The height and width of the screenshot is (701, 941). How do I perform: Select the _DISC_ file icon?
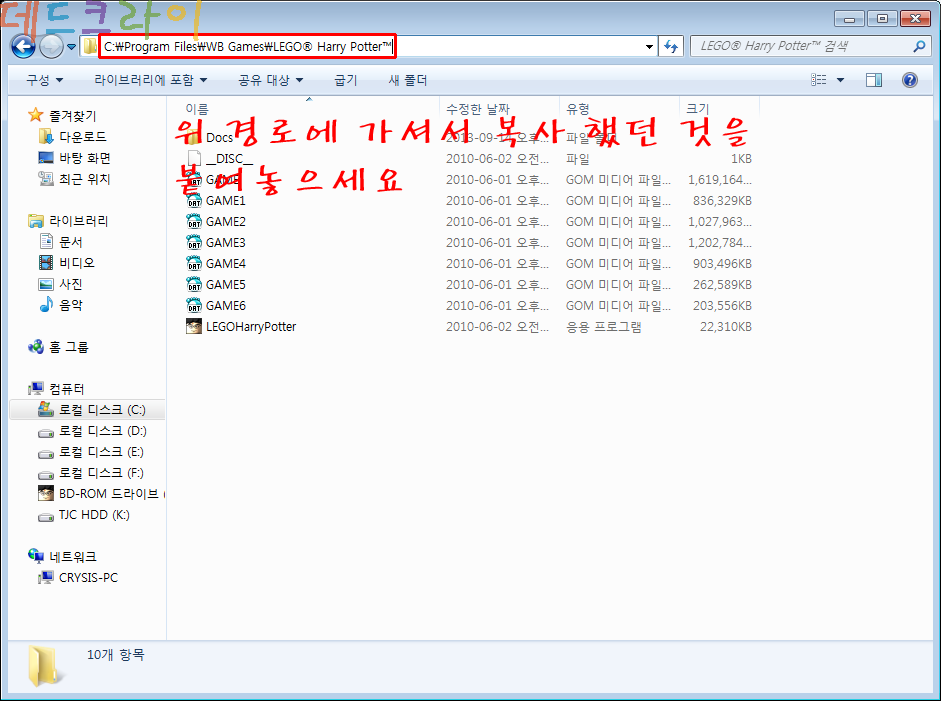click(x=194, y=158)
